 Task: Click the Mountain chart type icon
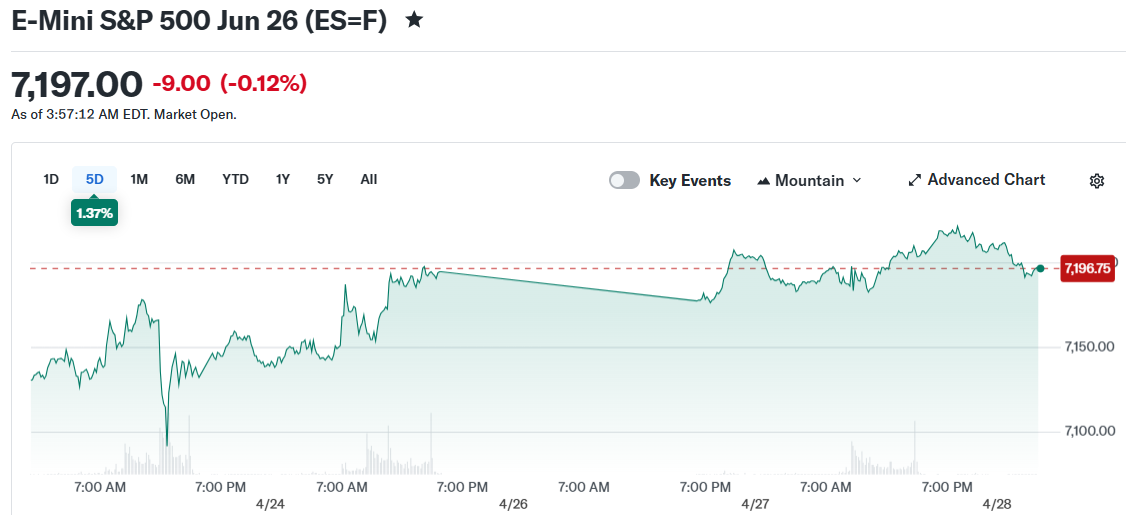coord(763,181)
